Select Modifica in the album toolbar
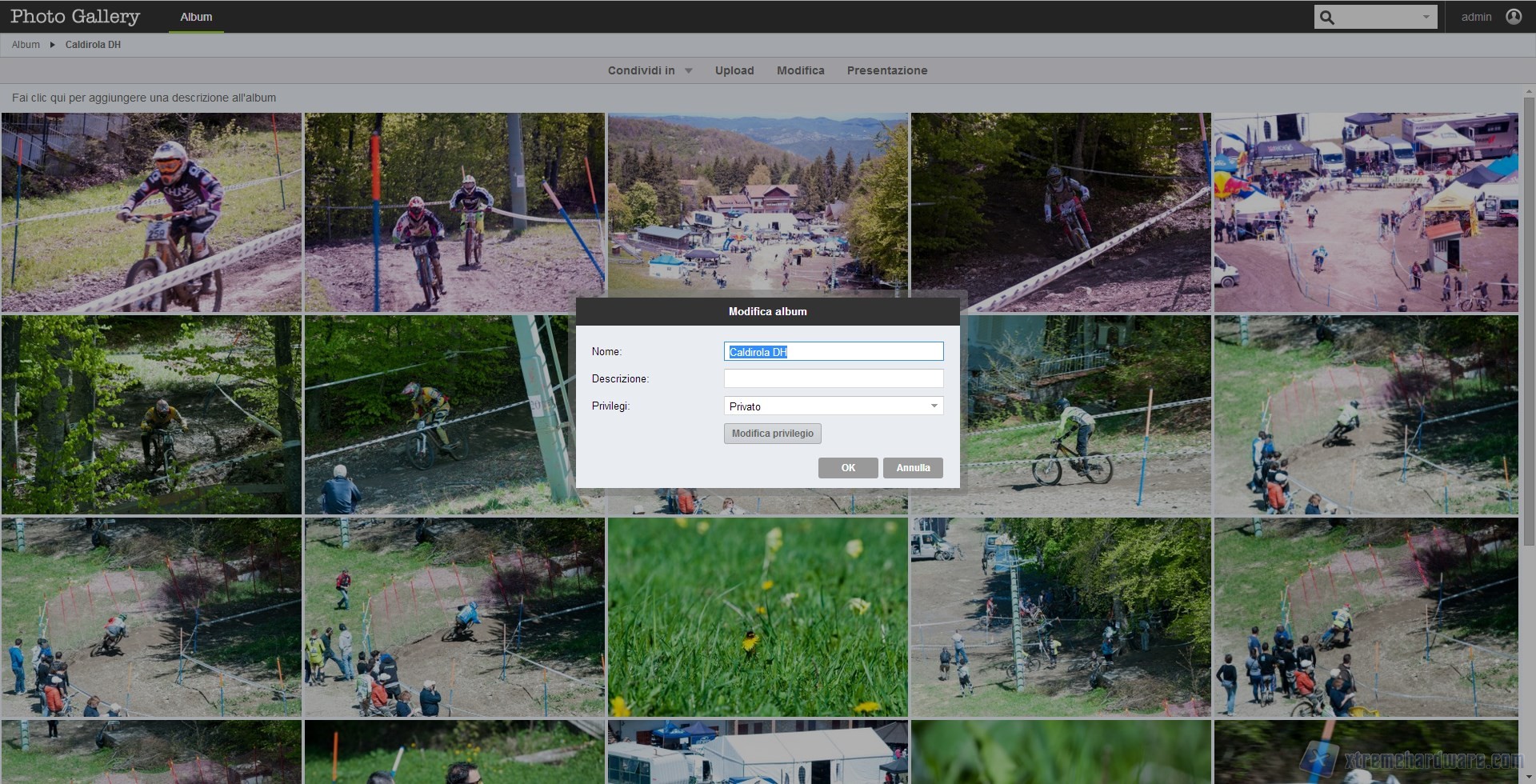The image size is (1536, 784). pyautogui.click(x=800, y=70)
